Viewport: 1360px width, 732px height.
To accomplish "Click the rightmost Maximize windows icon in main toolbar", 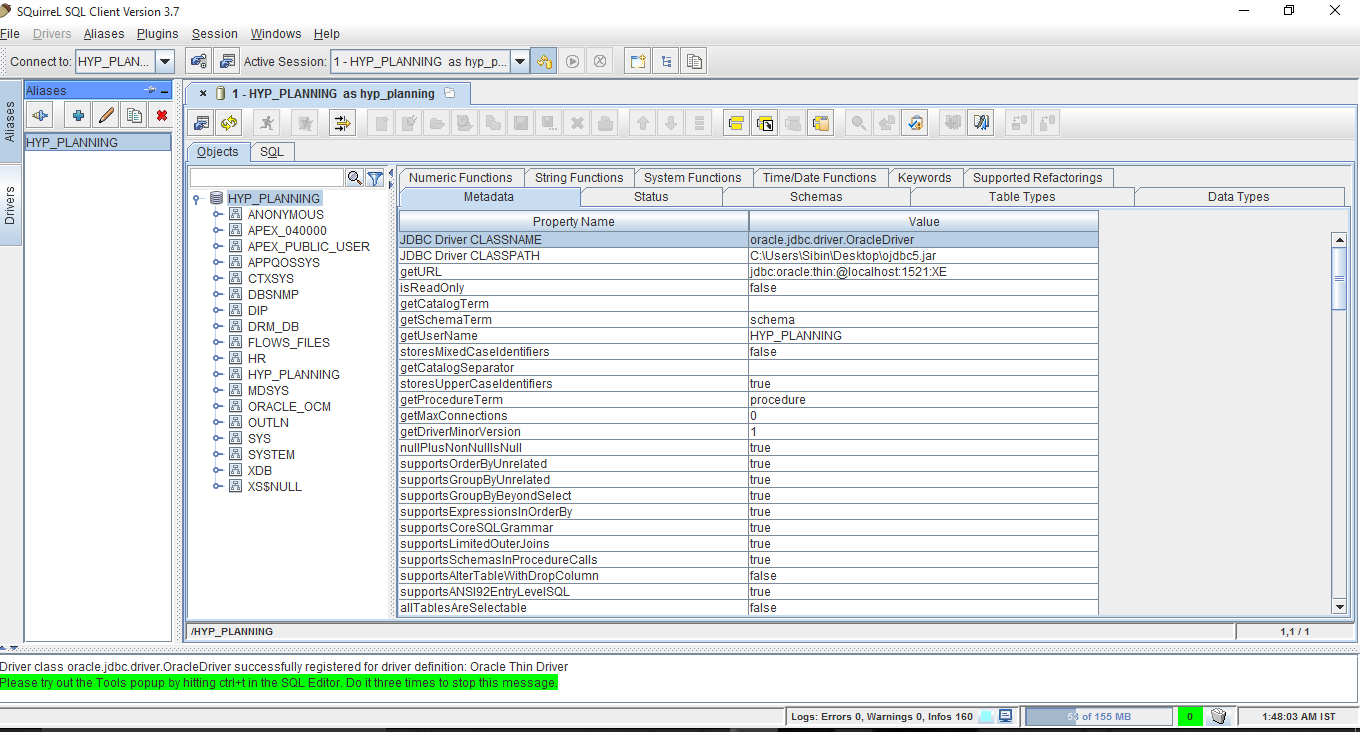I will pyautogui.click(x=694, y=61).
